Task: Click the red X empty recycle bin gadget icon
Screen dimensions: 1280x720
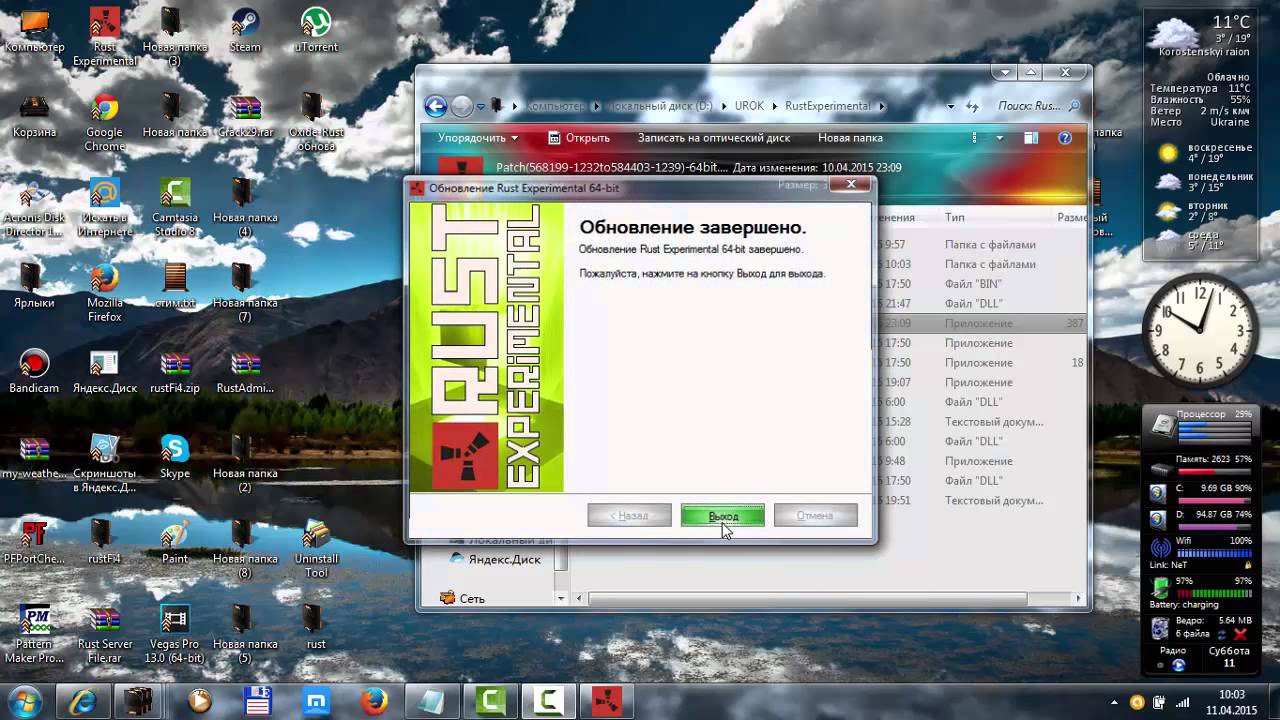Action: click(x=1240, y=634)
